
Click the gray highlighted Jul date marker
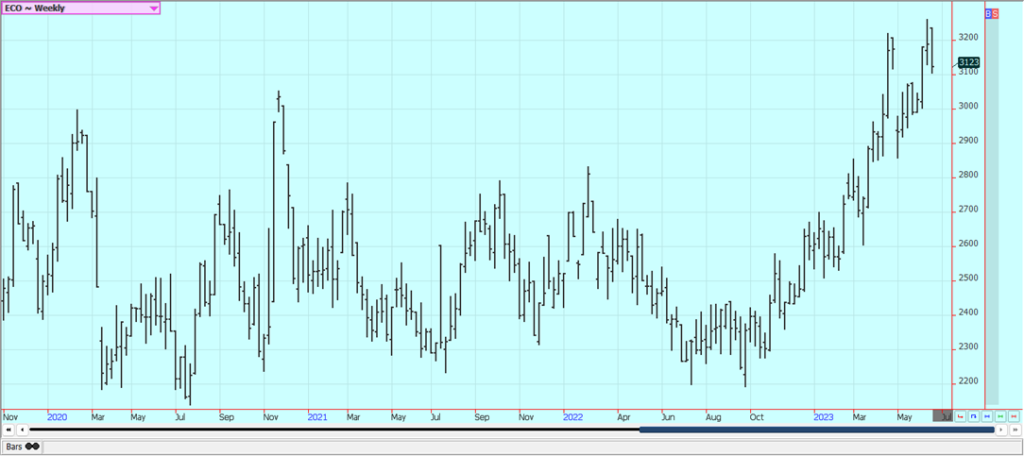coord(942,415)
